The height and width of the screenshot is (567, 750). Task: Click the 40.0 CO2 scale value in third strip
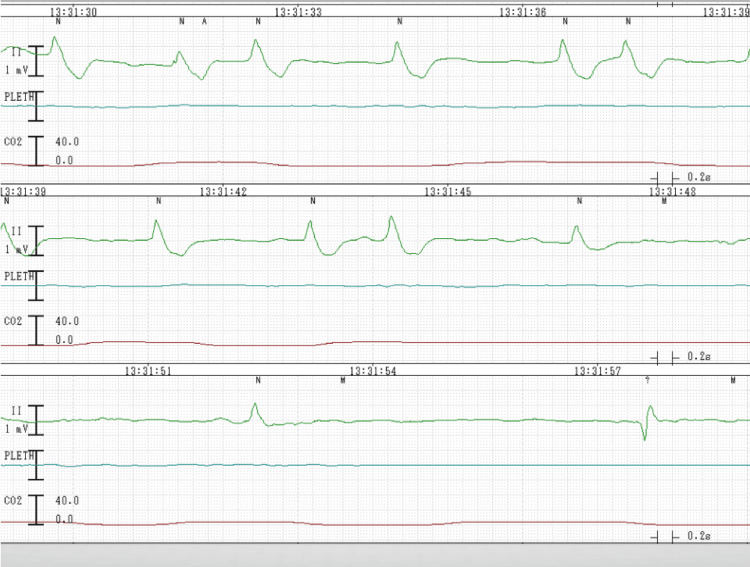[x=67, y=500]
